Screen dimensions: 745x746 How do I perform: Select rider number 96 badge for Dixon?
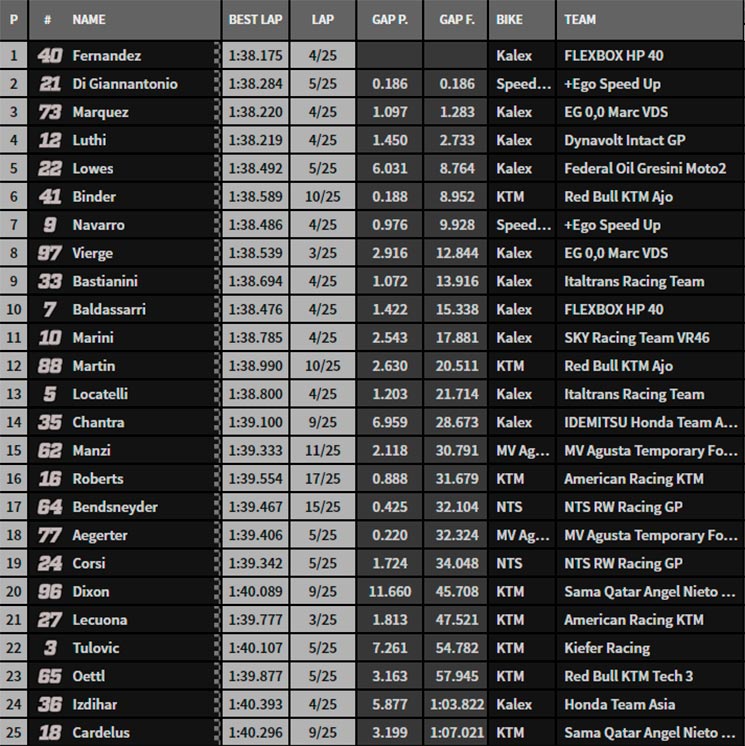click(50, 592)
